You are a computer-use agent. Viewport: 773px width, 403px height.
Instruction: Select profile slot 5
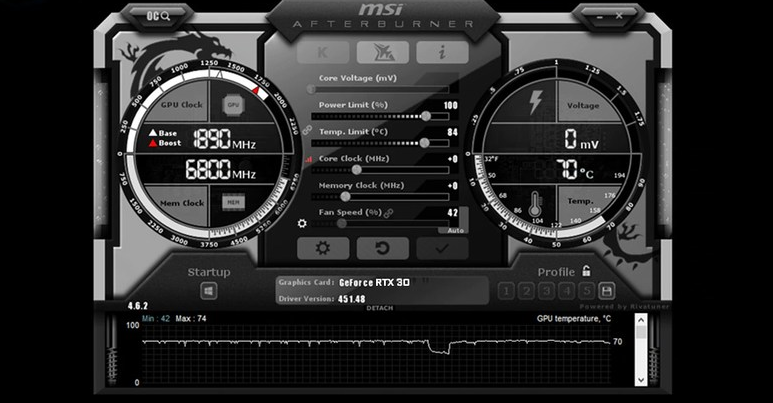pos(587,291)
